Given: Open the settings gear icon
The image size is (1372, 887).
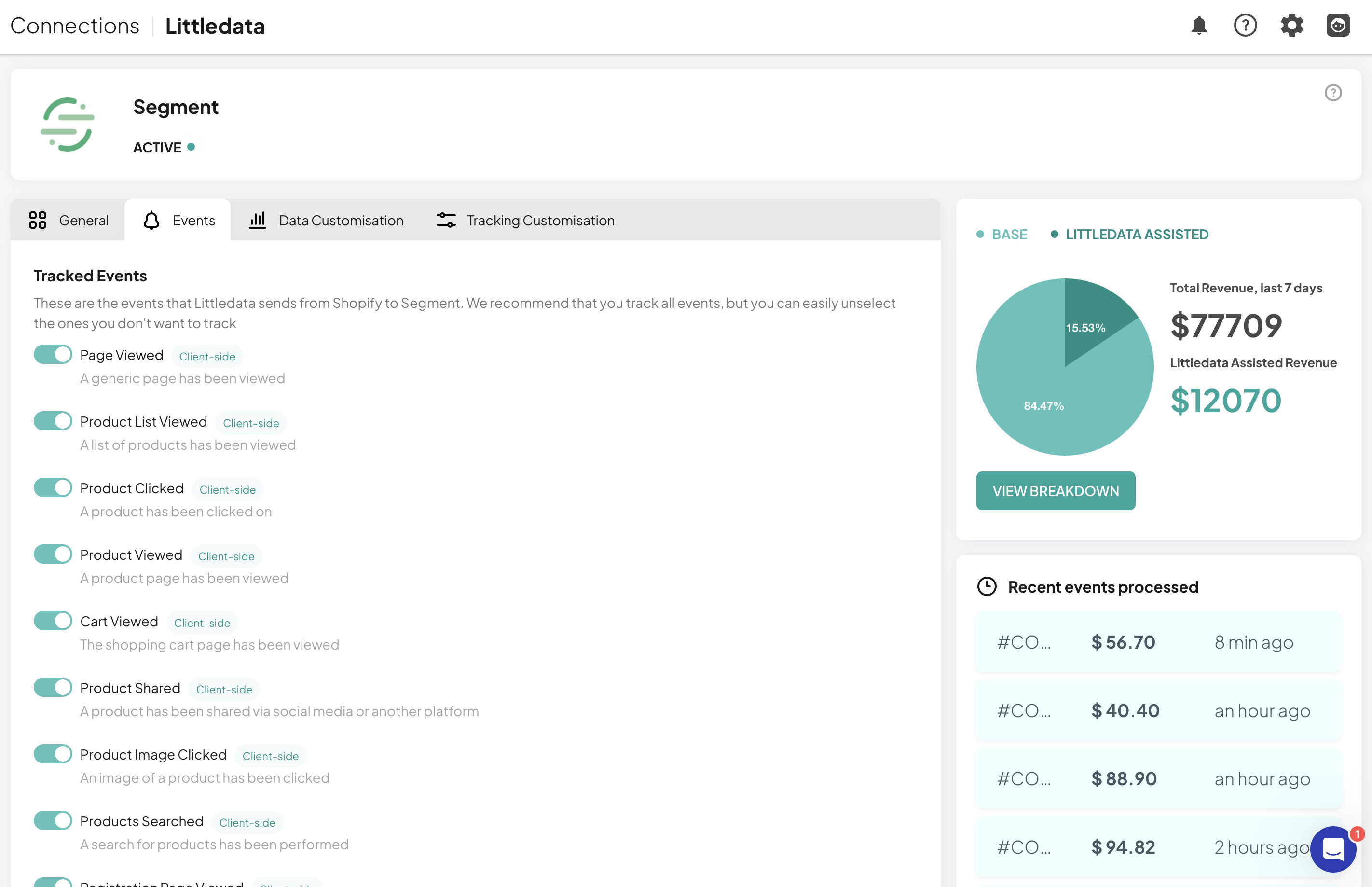Looking at the screenshot, I should (1291, 26).
